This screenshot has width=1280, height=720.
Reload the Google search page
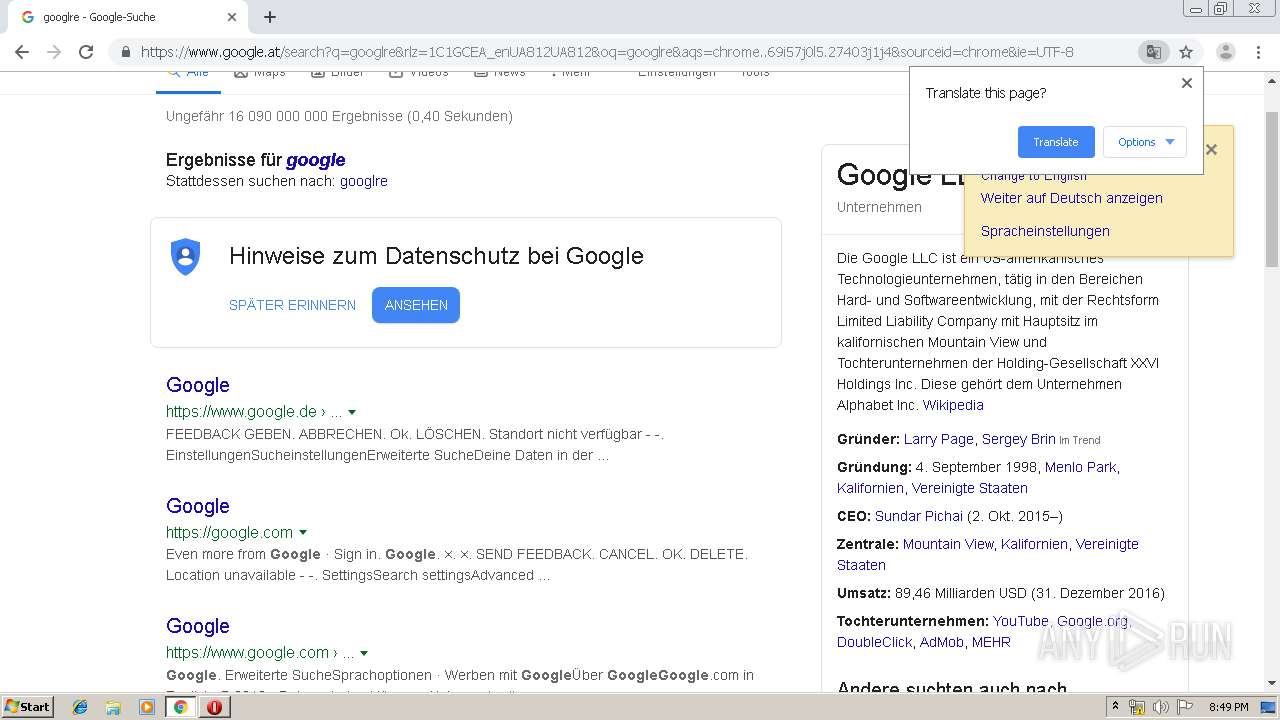(x=86, y=52)
